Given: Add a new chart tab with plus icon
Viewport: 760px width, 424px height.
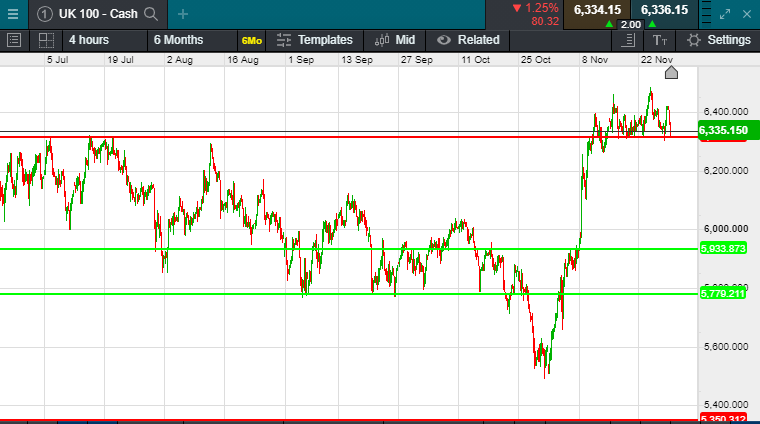Looking at the screenshot, I should coord(183,15).
